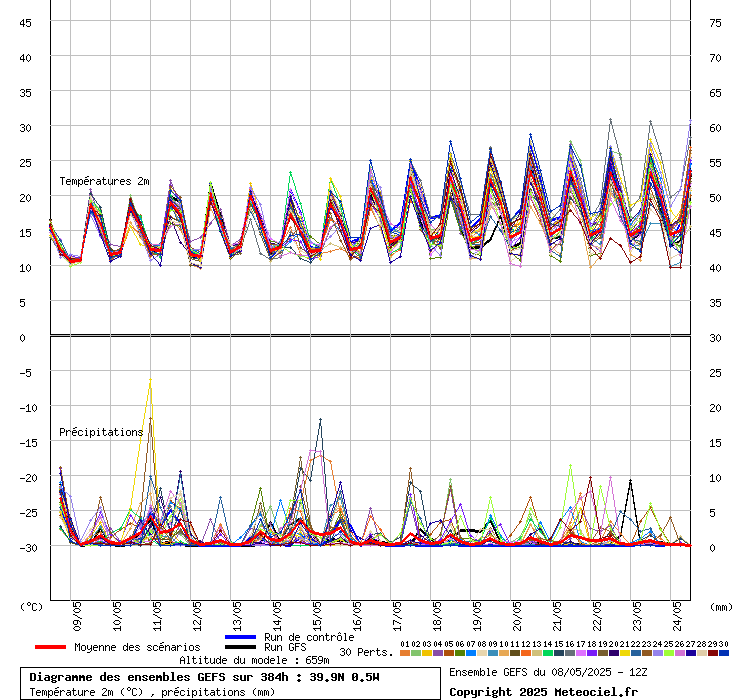Click the 12/05 date label
Screen dimensions: 740x700
coord(197,616)
